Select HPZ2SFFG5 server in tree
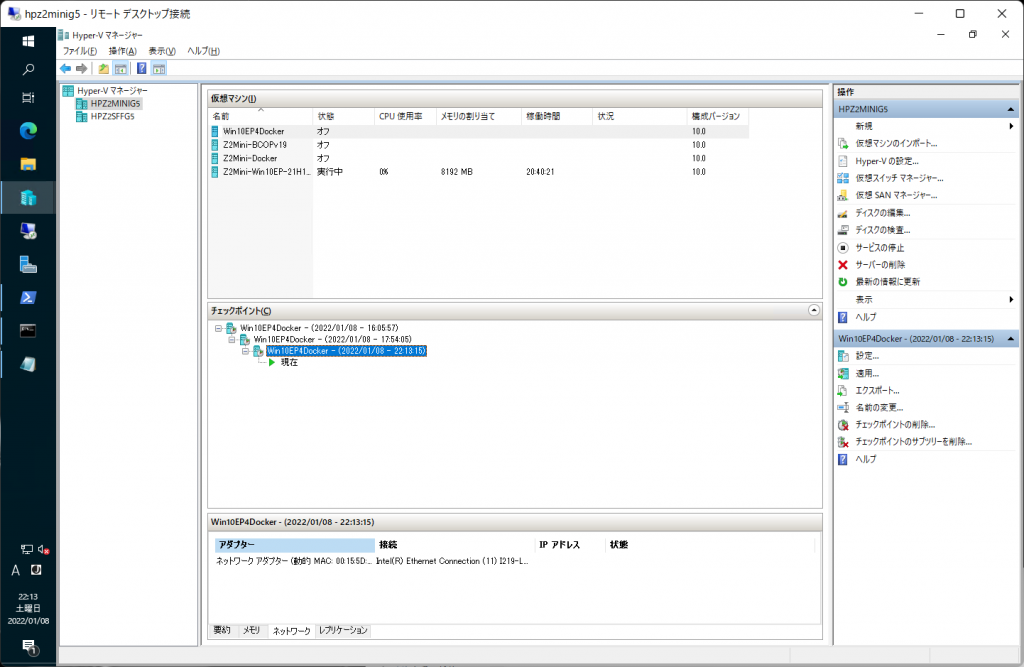Viewport: 1024px width, 667px height. coord(112,116)
